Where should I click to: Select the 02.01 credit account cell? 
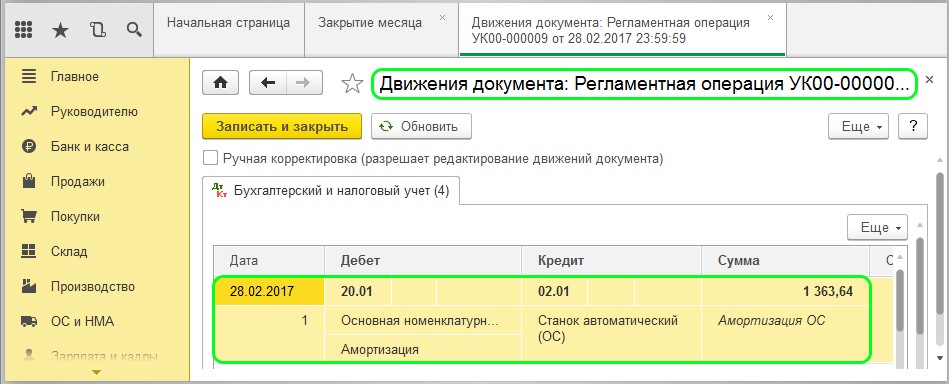coord(554,291)
